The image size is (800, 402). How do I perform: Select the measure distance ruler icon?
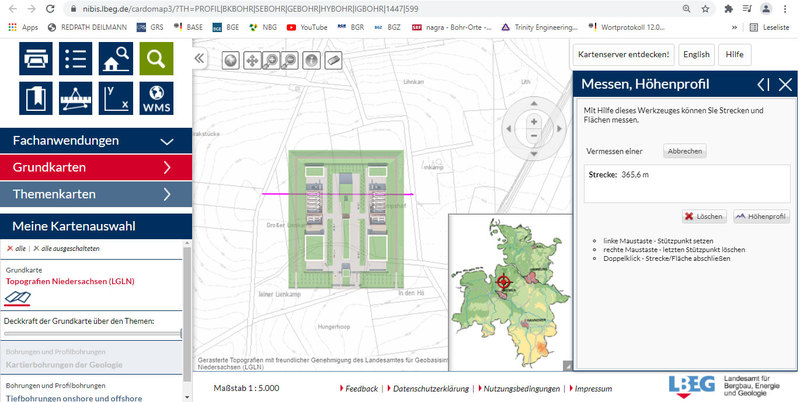[x=73, y=99]
